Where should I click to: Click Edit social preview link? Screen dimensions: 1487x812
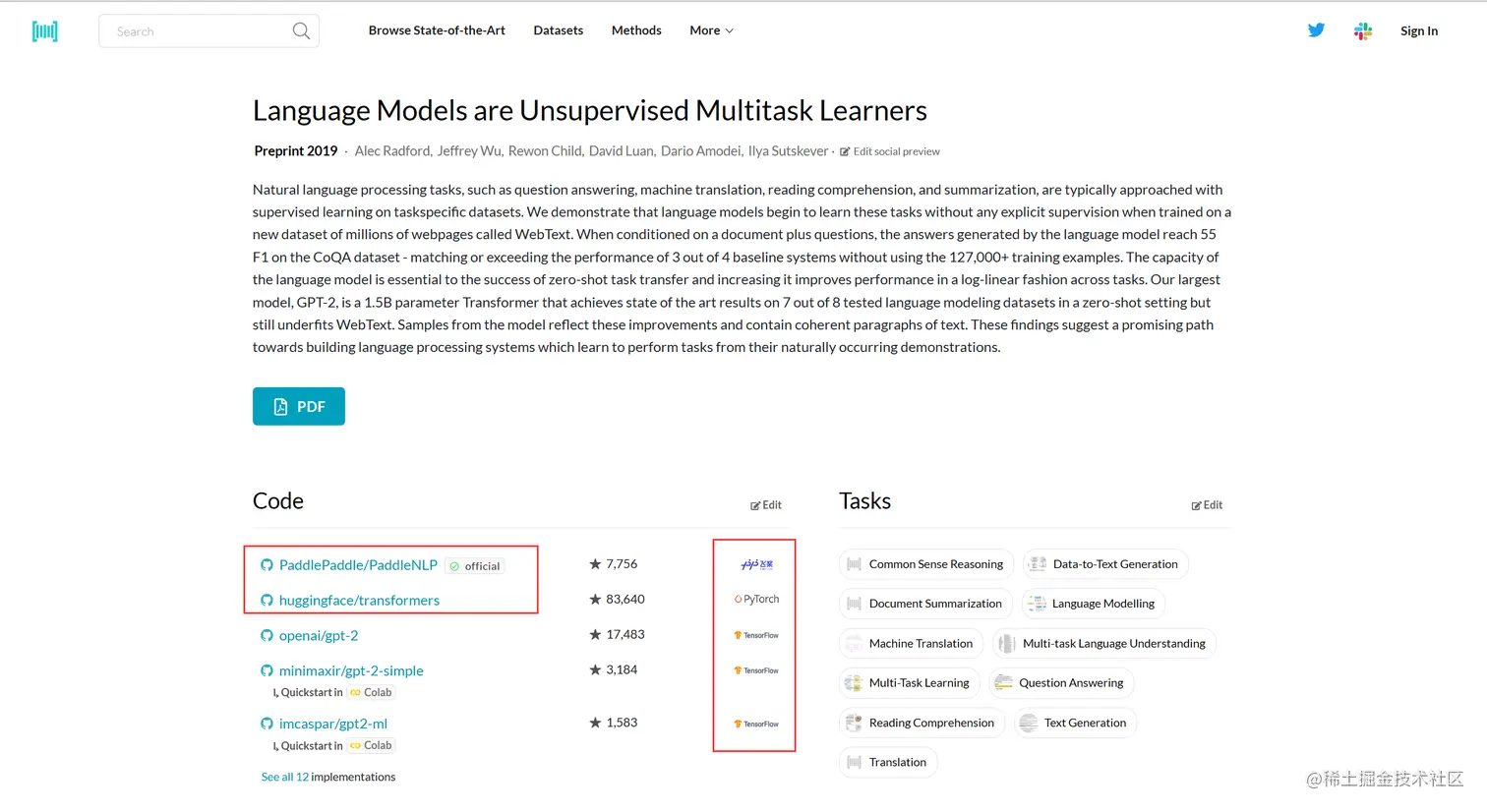point(890,151)
